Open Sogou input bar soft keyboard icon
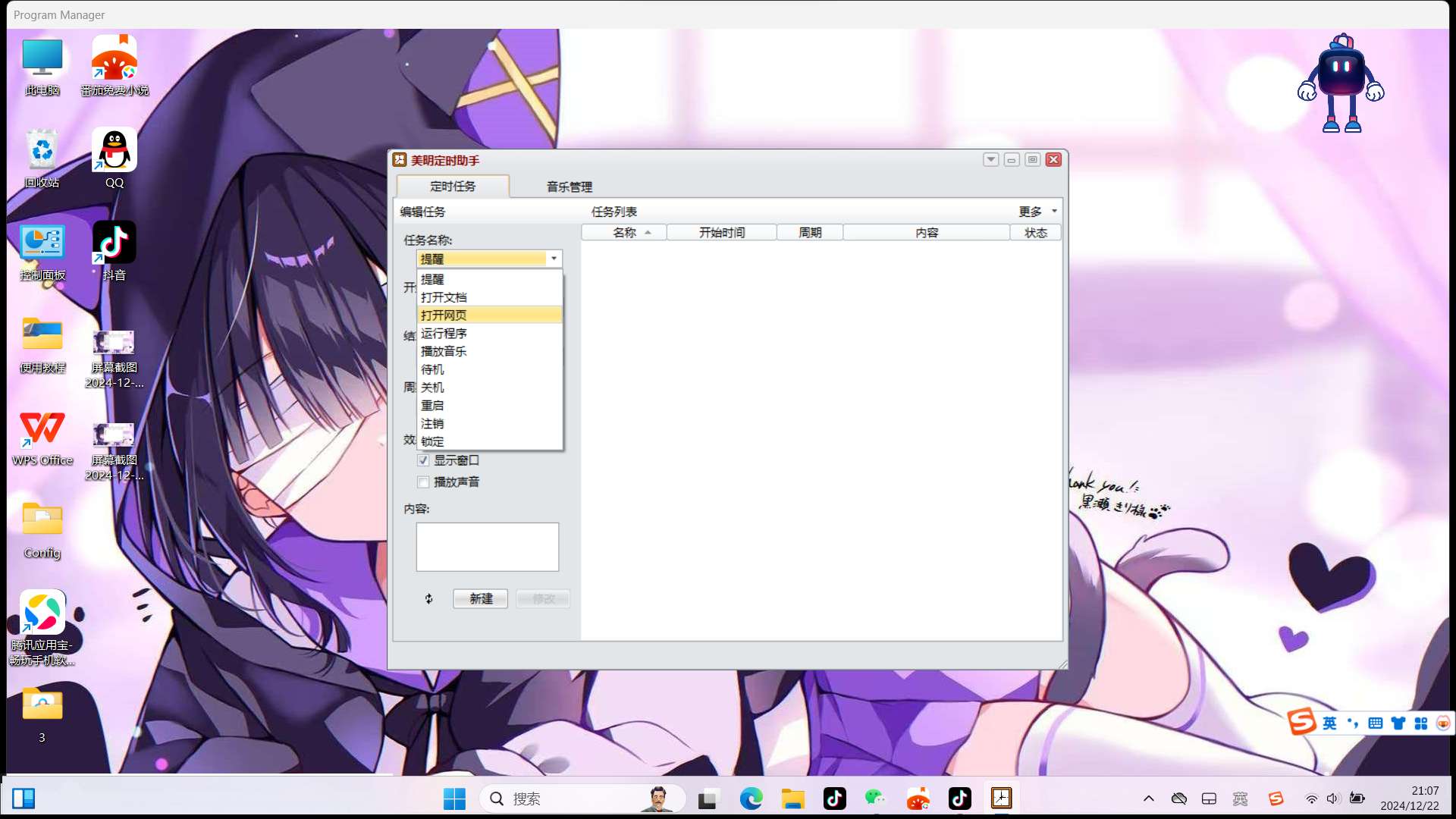The height and width of the screenshot is (819, 1456). point(1375,723)
